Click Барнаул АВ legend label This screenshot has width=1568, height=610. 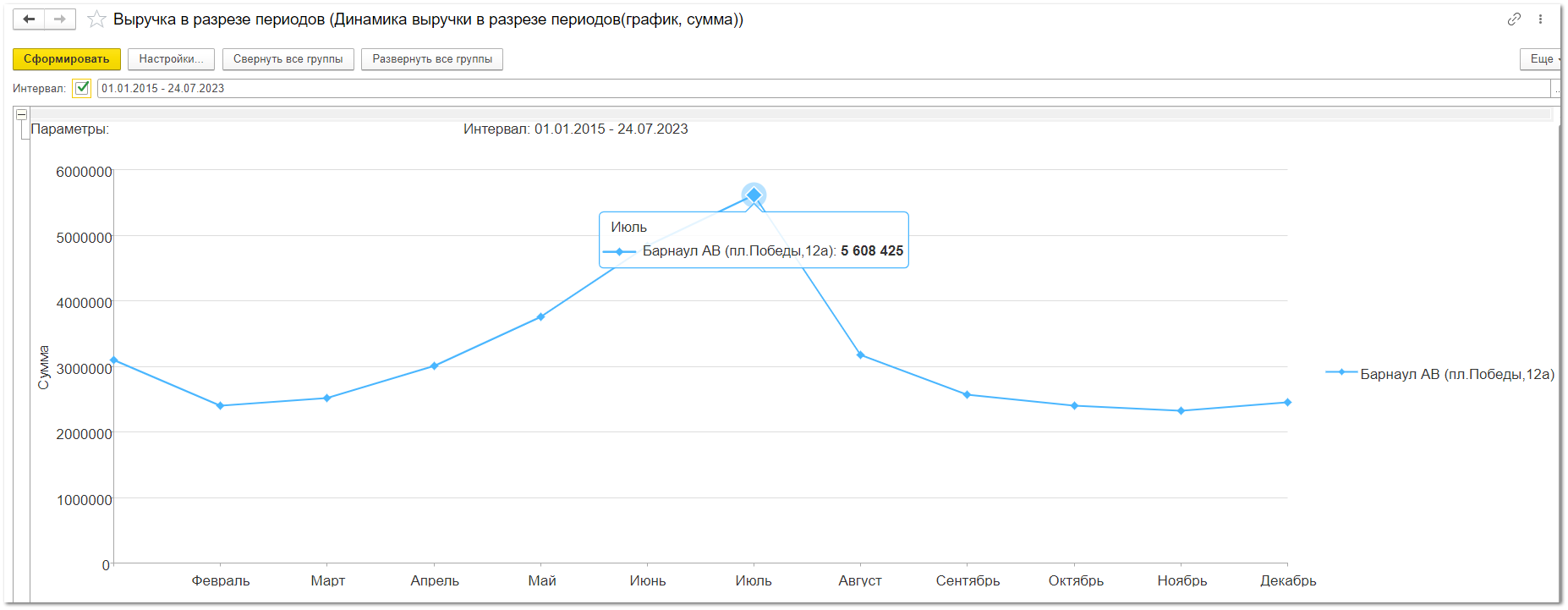pyautogui.click(x=1456, y=374)
